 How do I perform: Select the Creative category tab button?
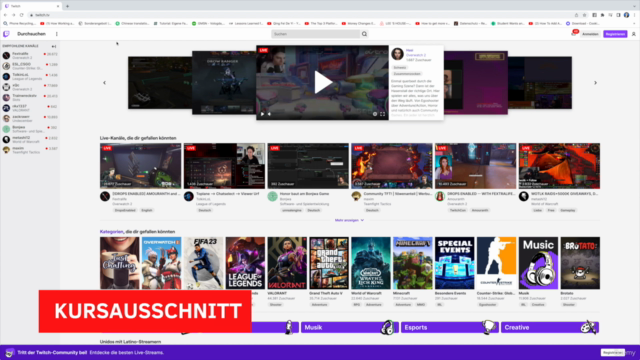(x=550, y=327)
